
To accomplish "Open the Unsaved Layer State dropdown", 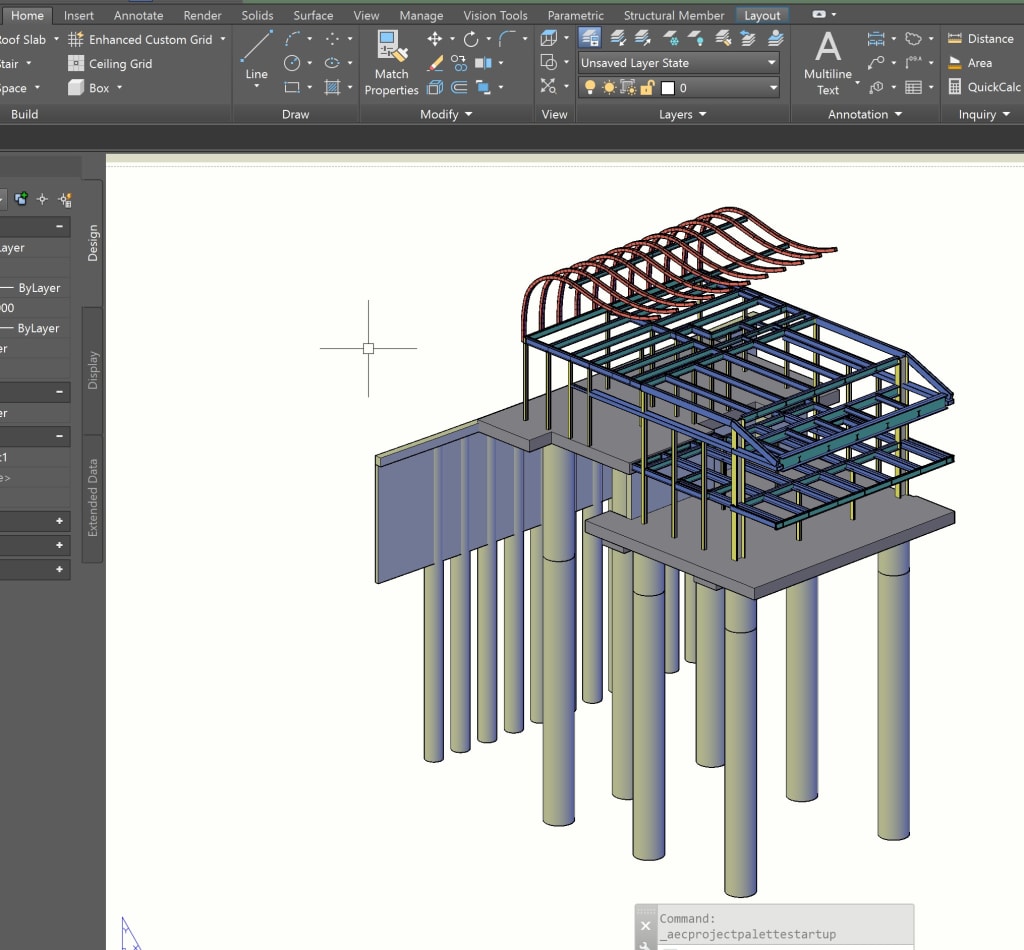I will (x=770, y=62).
